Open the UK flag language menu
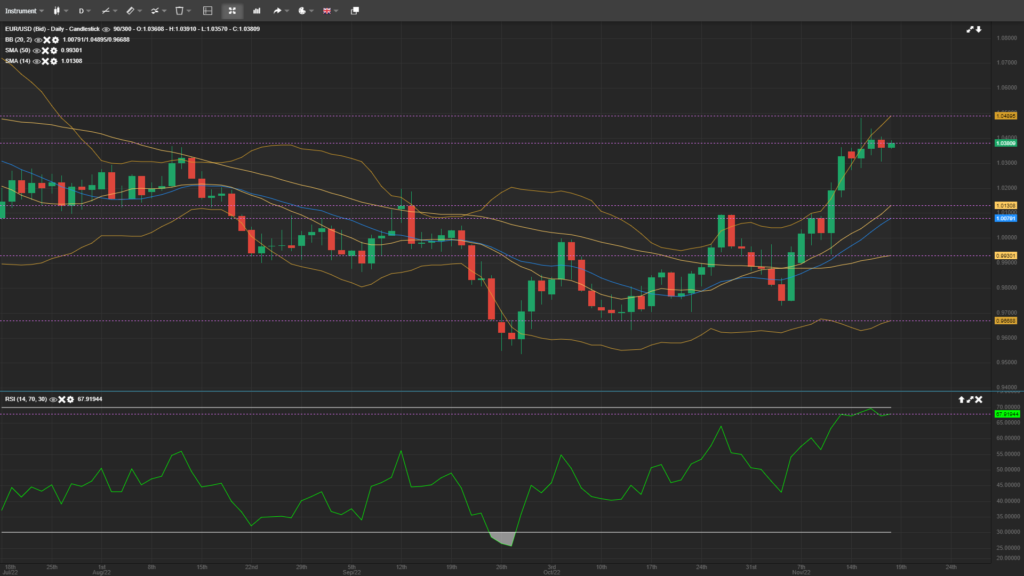1024x576 pixels. (x=327, y=10)
